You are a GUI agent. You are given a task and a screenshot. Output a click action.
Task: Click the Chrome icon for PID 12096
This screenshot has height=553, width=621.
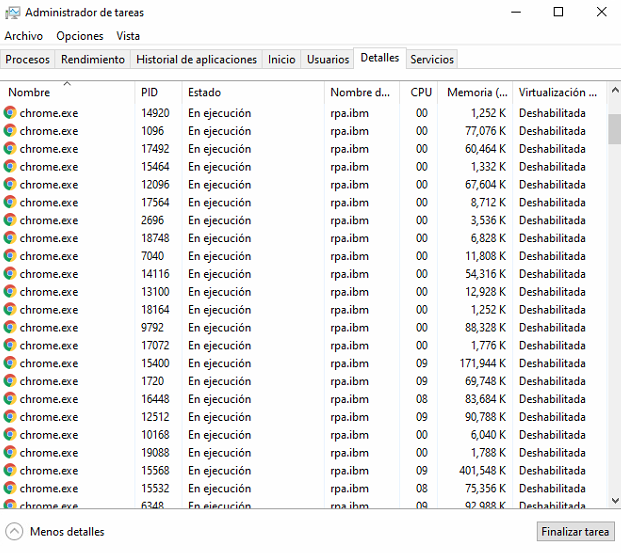[10, 184]
